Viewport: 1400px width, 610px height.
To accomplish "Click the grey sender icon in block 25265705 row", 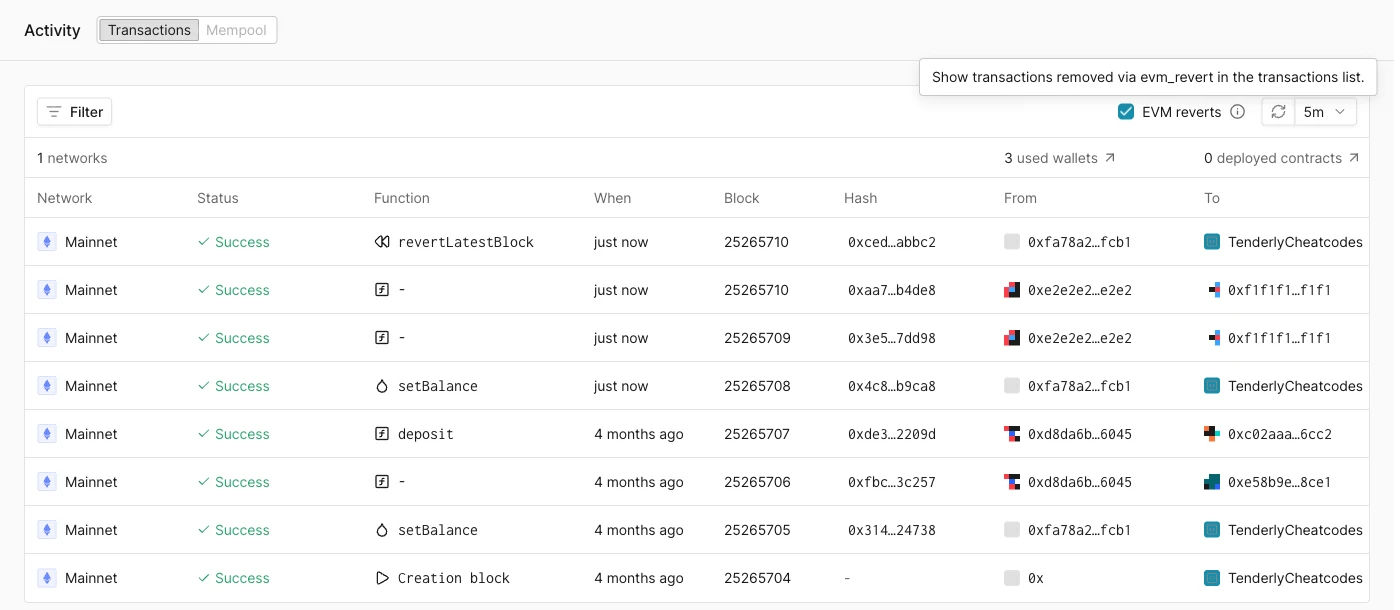I will tap(1012, 530).
